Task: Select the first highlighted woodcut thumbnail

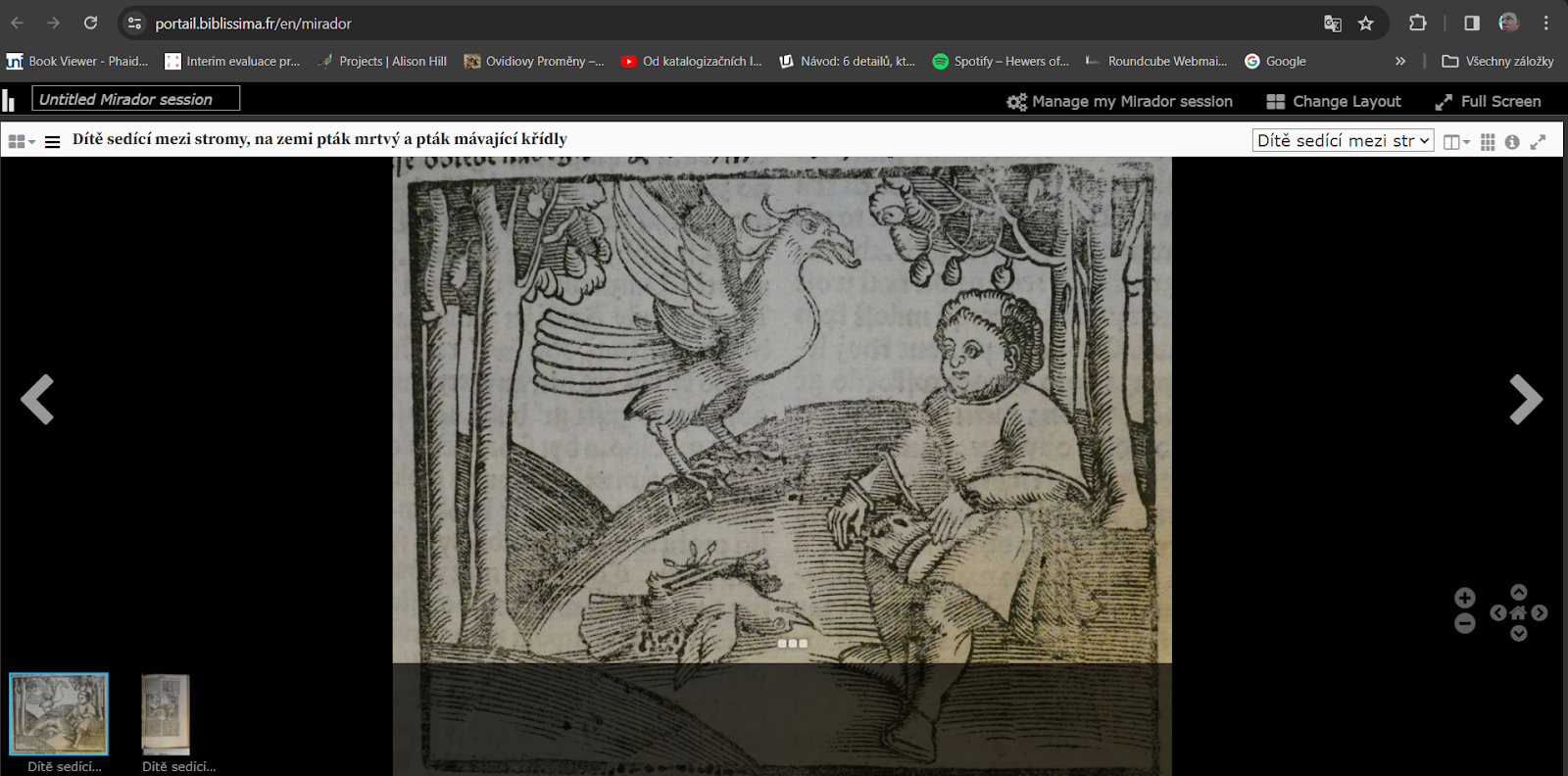Action: (59, 713)
